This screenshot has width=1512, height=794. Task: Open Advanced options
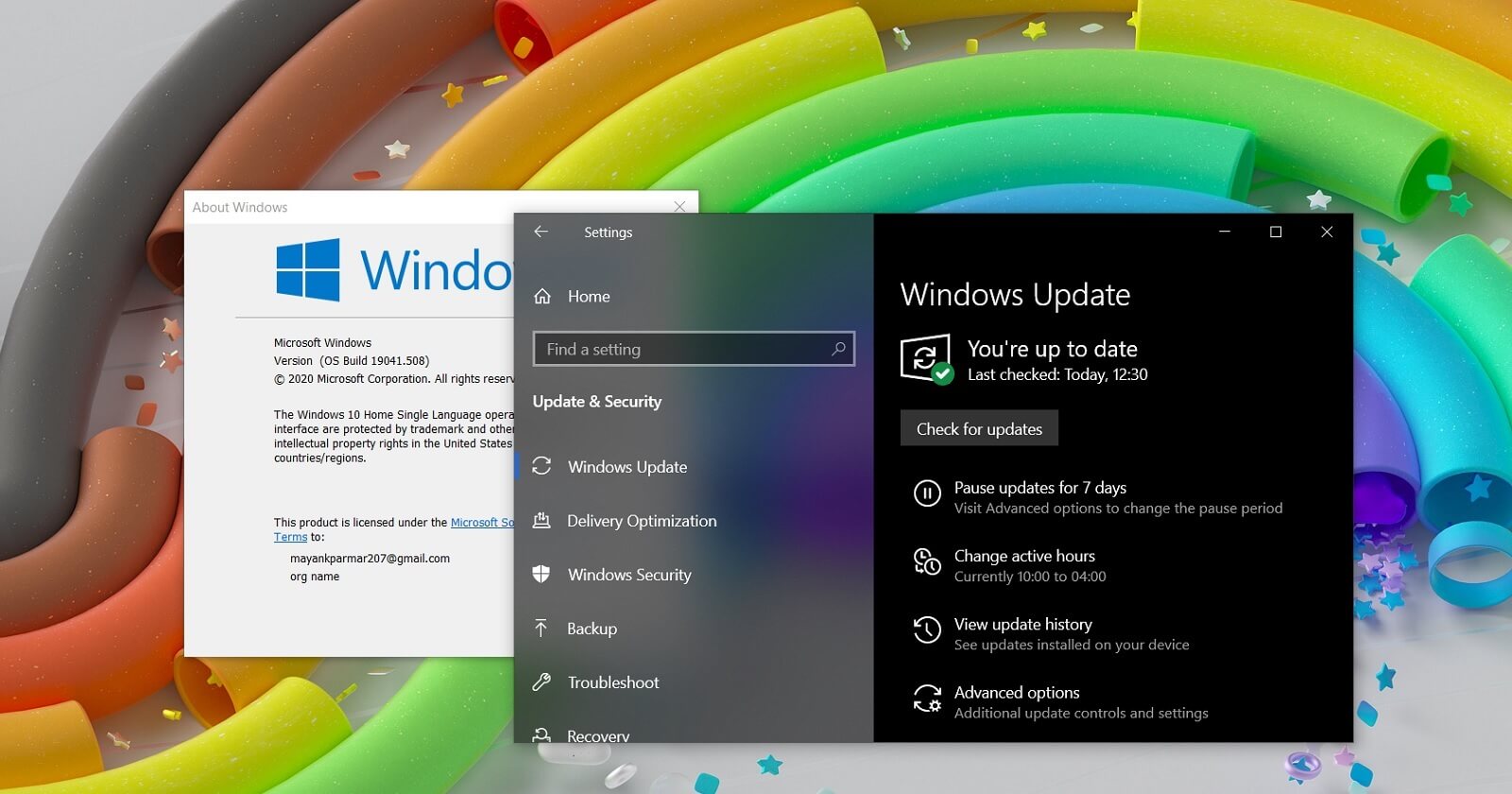pos(1017,693)
